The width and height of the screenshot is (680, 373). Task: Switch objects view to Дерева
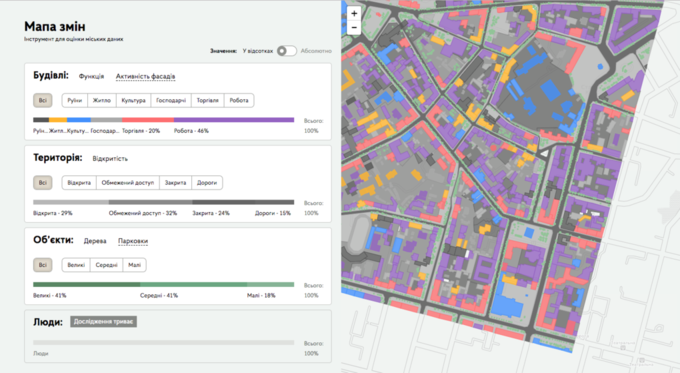pos(95,241)
